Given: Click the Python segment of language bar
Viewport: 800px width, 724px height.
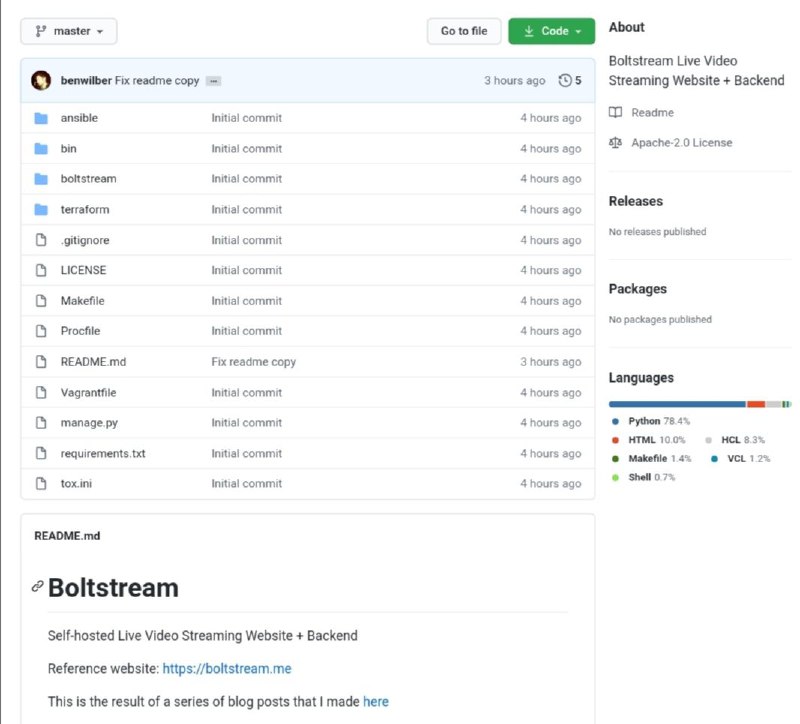Looking at the screenshot, I should click(x=677, y=405).
